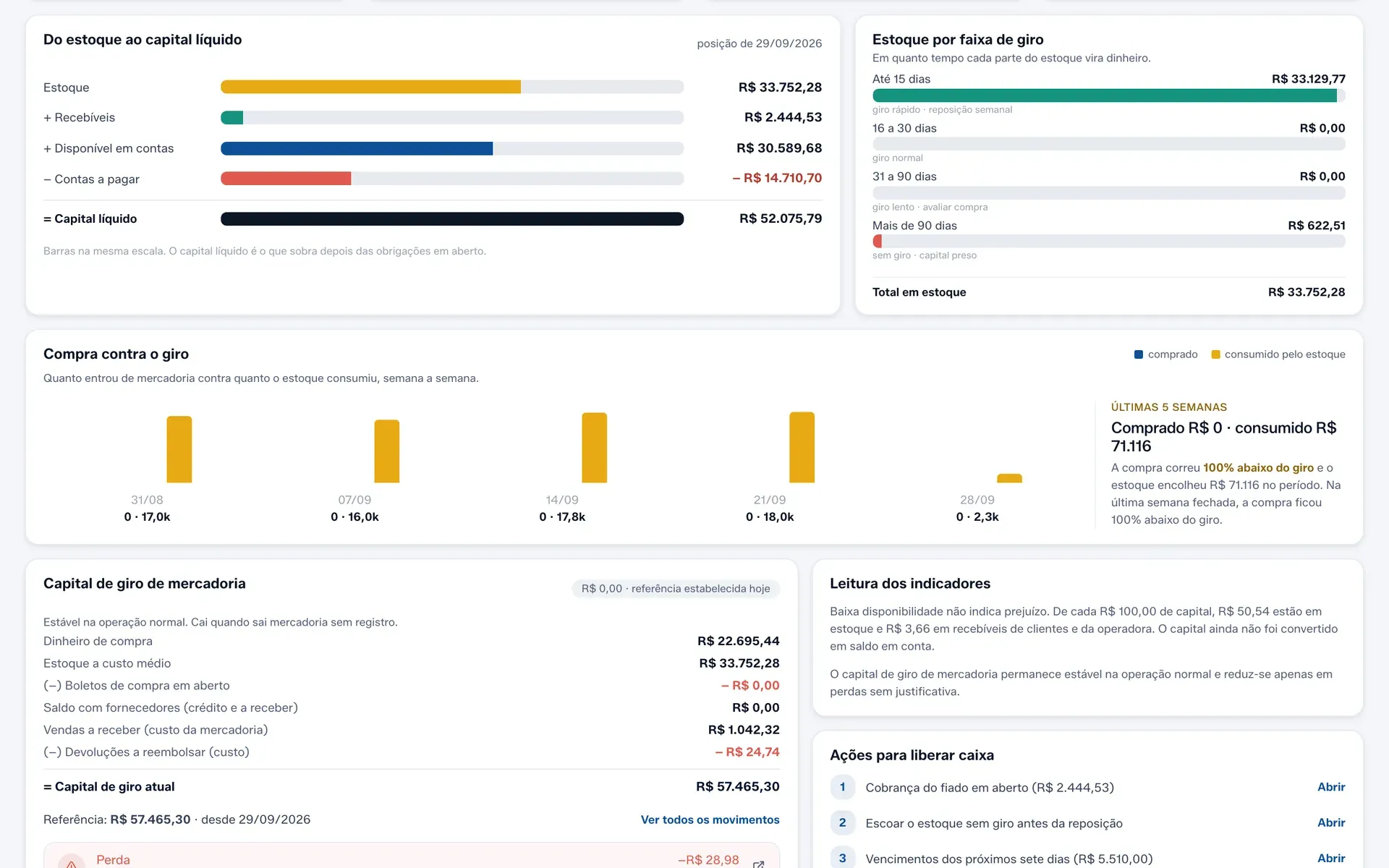Click the Mais de 90 dias value 'R$ 622,51'
Viewport: 1389px width, 868px height.
(1317, 226)
